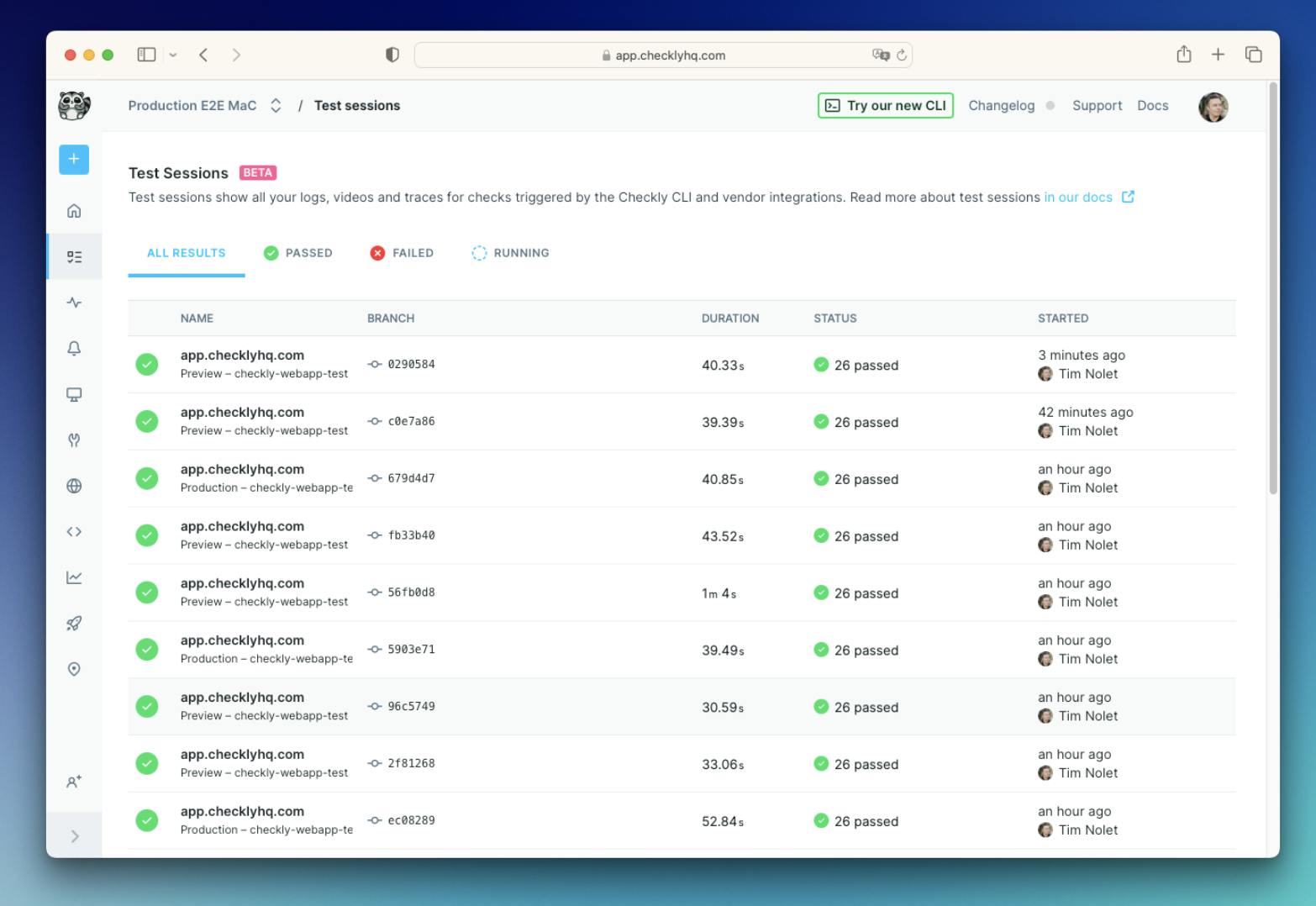Open the alerts bell sidebar icon
1316x906 pixels.
(74, 348)
